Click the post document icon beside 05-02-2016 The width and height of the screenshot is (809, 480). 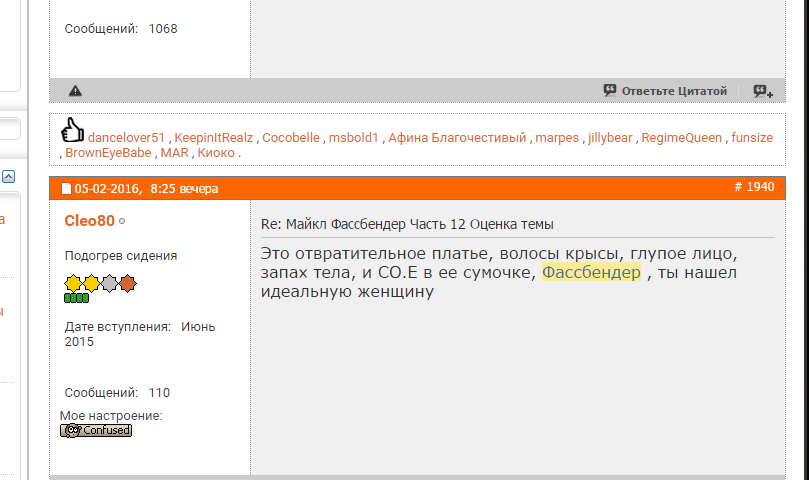[x=66, y=189]
